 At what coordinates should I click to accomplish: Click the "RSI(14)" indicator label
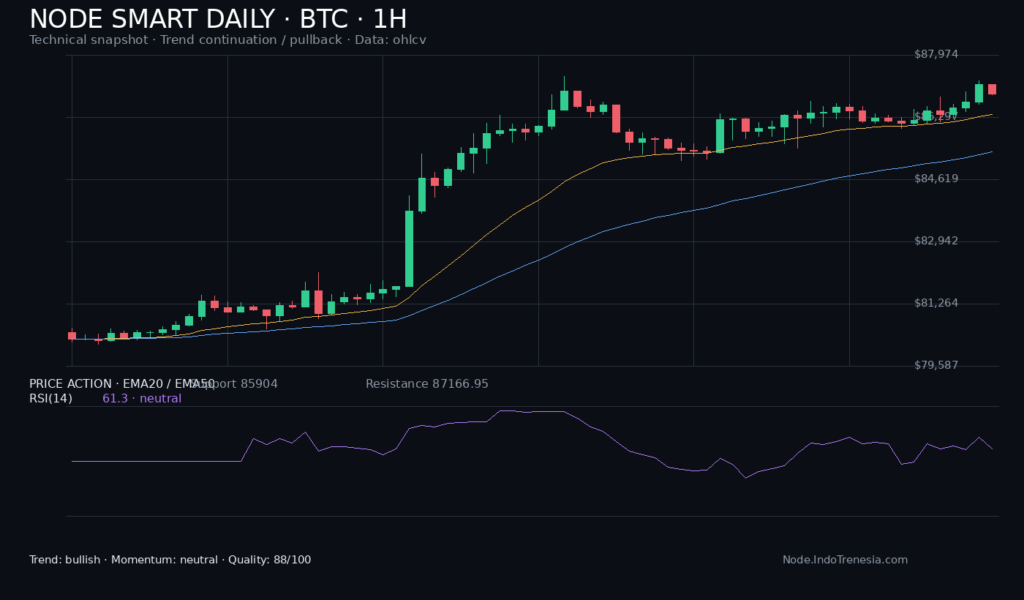50,399
